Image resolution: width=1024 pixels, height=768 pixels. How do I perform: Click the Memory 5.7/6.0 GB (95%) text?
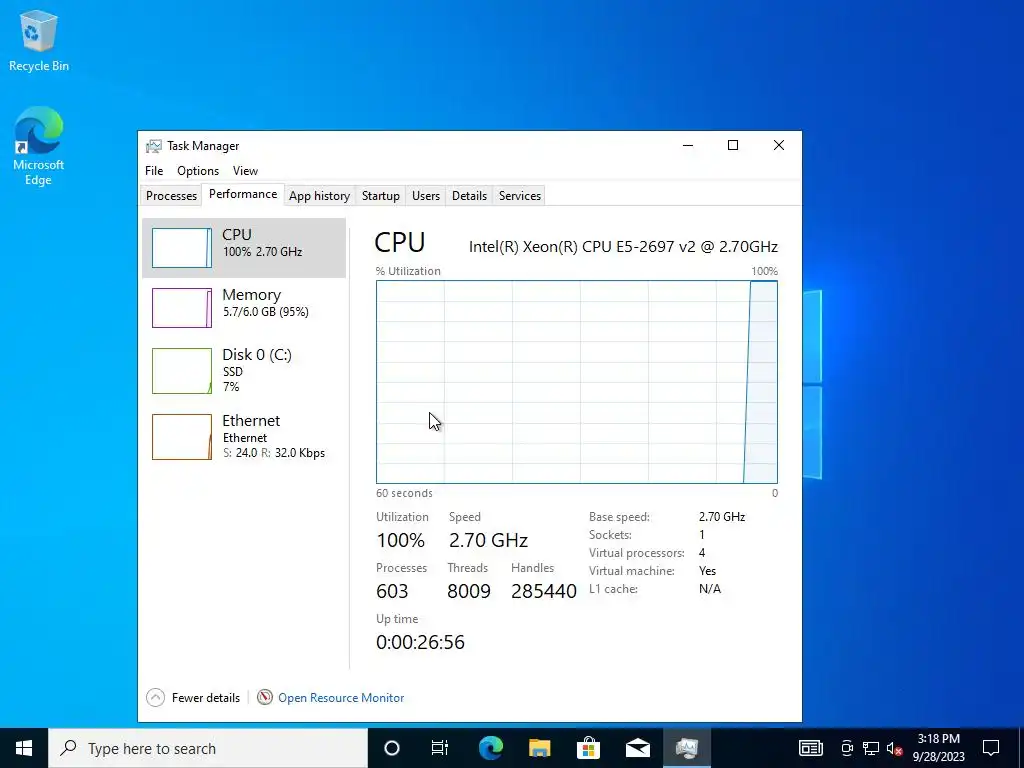coord(266,312)
